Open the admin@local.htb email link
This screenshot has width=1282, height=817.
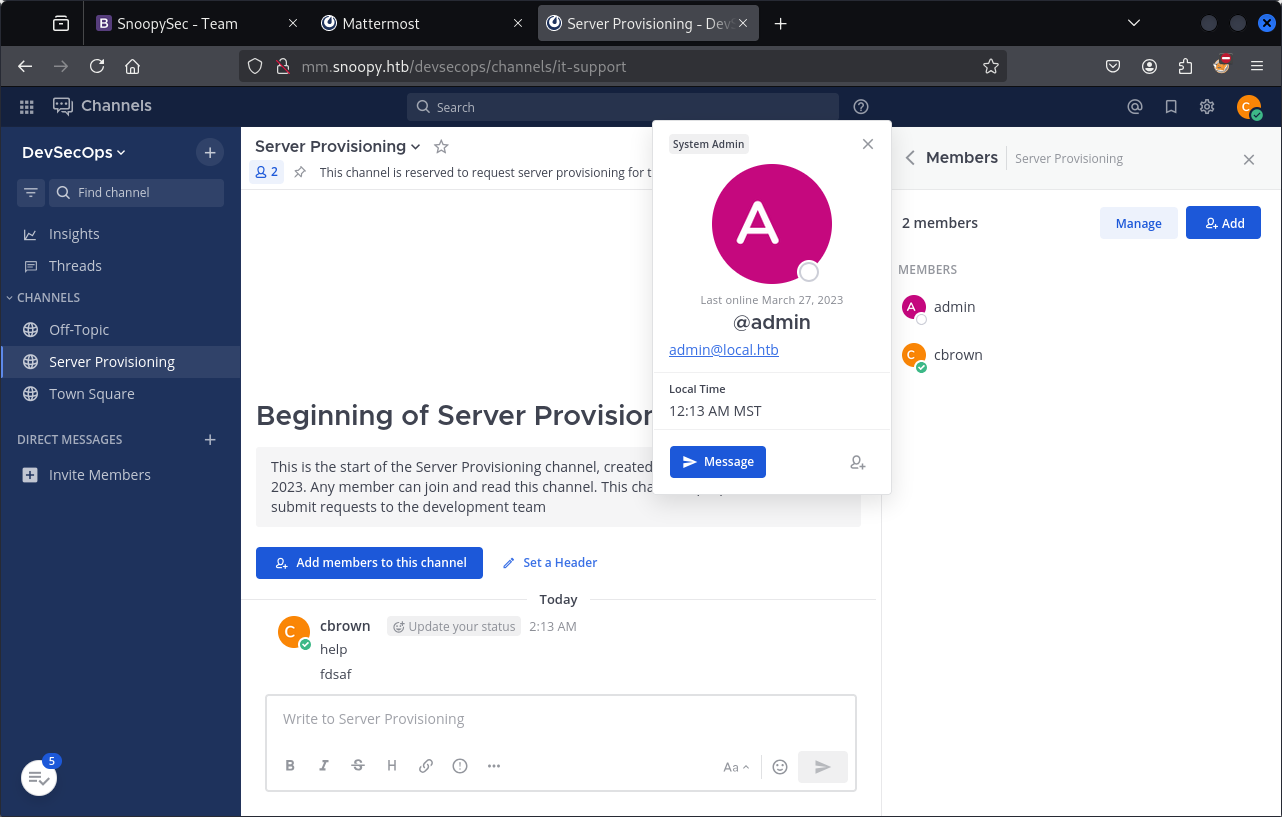[723, 350]
